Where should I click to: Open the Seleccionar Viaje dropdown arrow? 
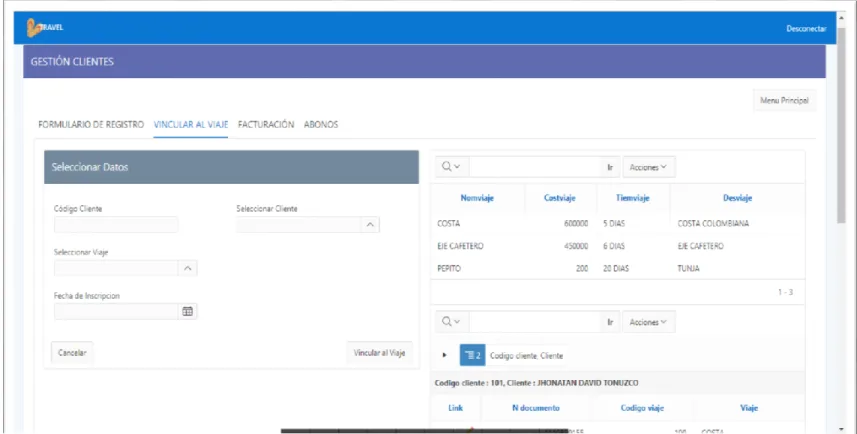[x=187, y=268]
